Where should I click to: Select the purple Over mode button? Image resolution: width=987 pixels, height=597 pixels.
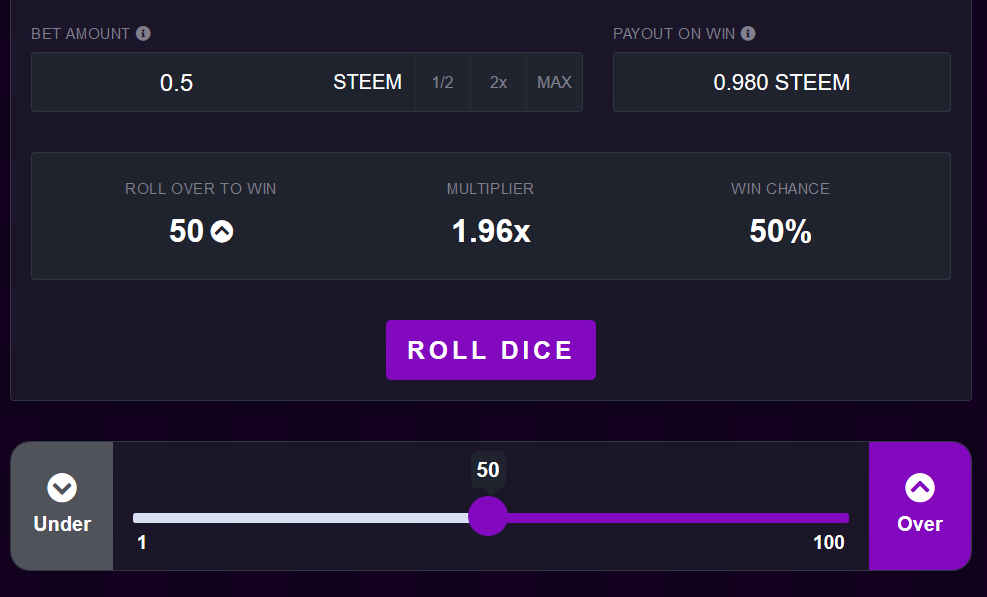point(920,506)
